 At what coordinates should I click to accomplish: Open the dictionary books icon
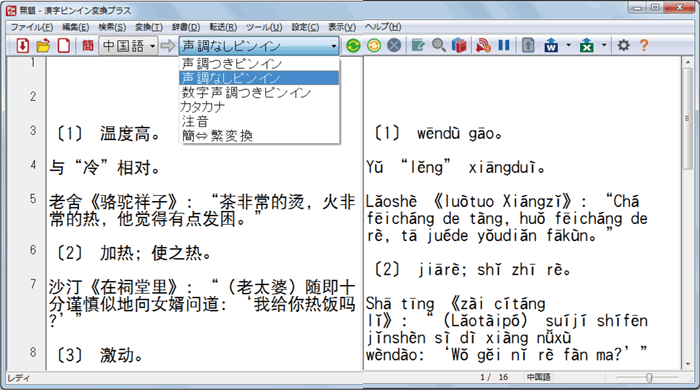(459, 45)
